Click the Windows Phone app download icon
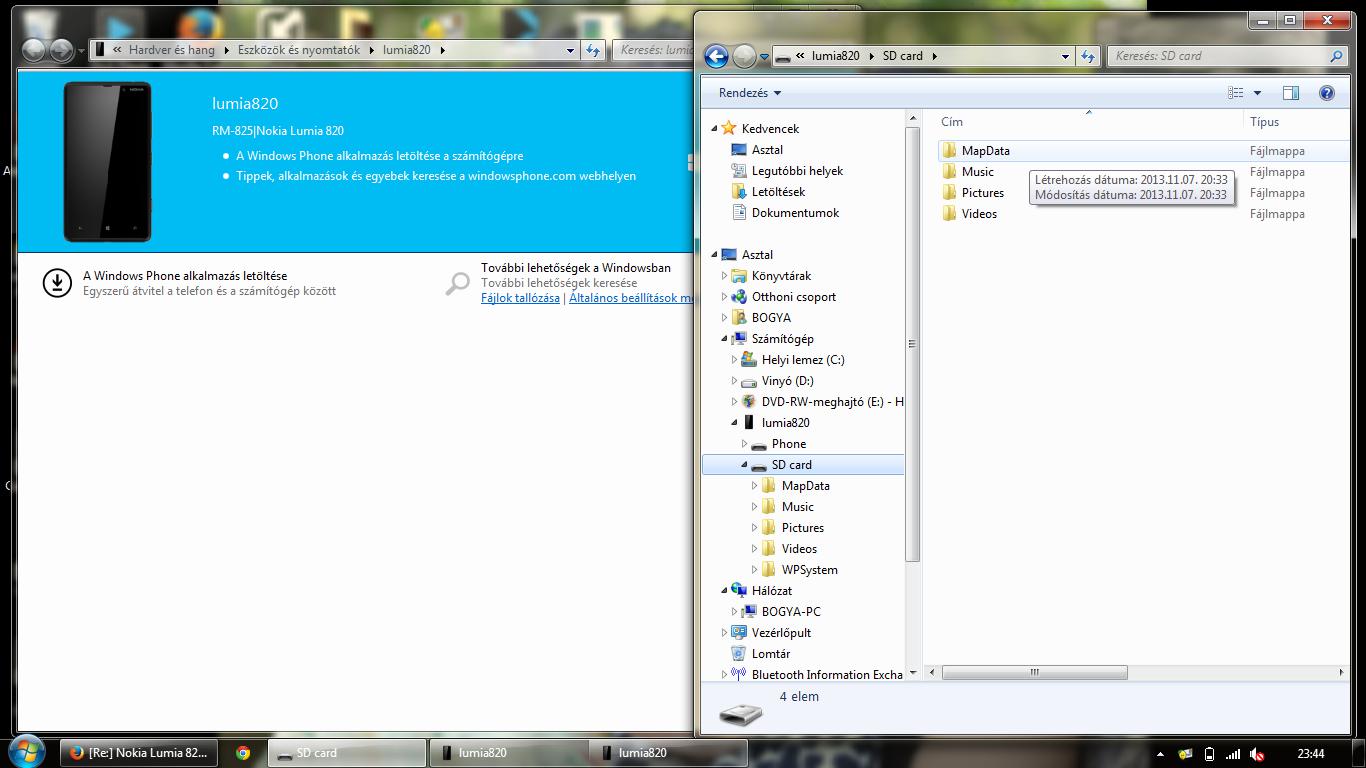Image resolution: width=1366 pixels, height=768 pixels. tap(57, 283)
